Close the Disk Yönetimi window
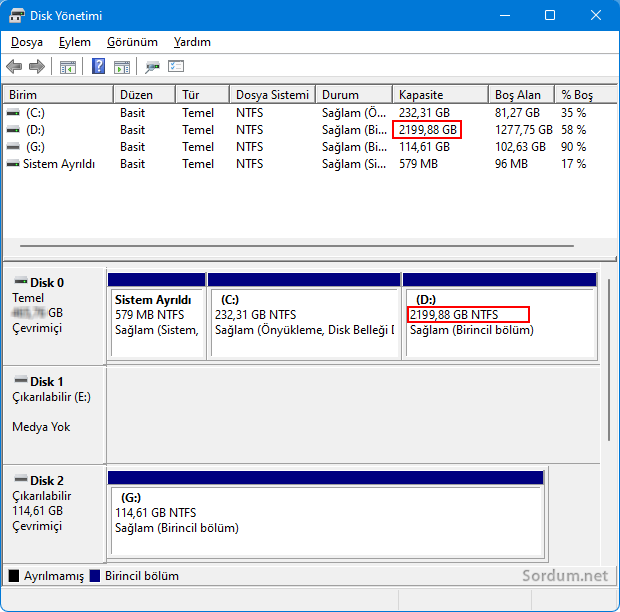Screen dimensions: 620x612 (x=595, y=15)
